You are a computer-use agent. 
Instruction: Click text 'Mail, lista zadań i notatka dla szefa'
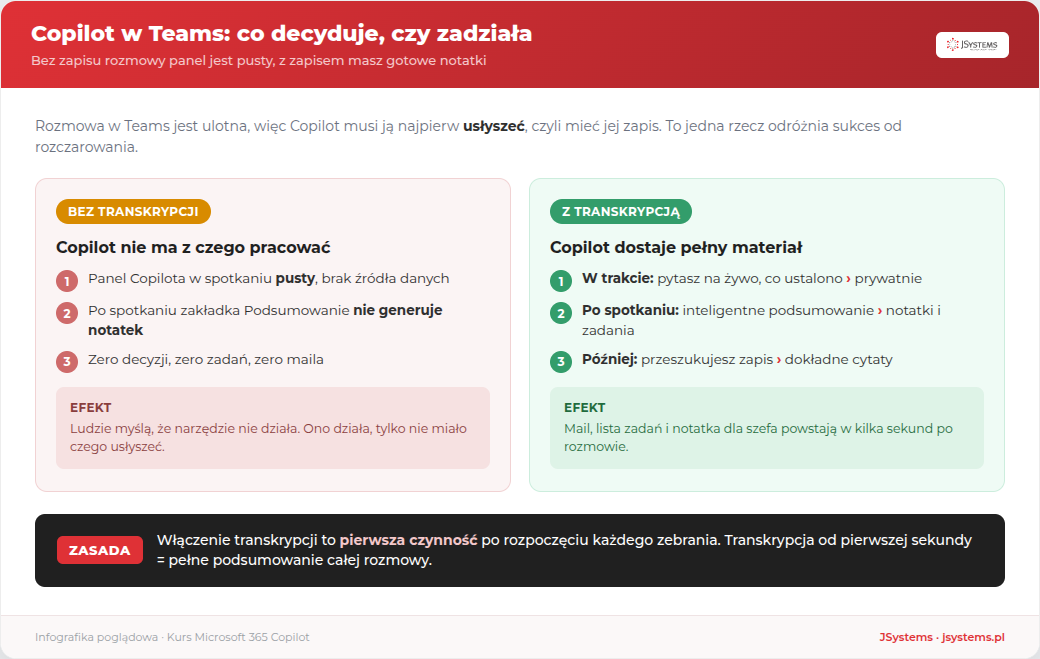[670, 429]
